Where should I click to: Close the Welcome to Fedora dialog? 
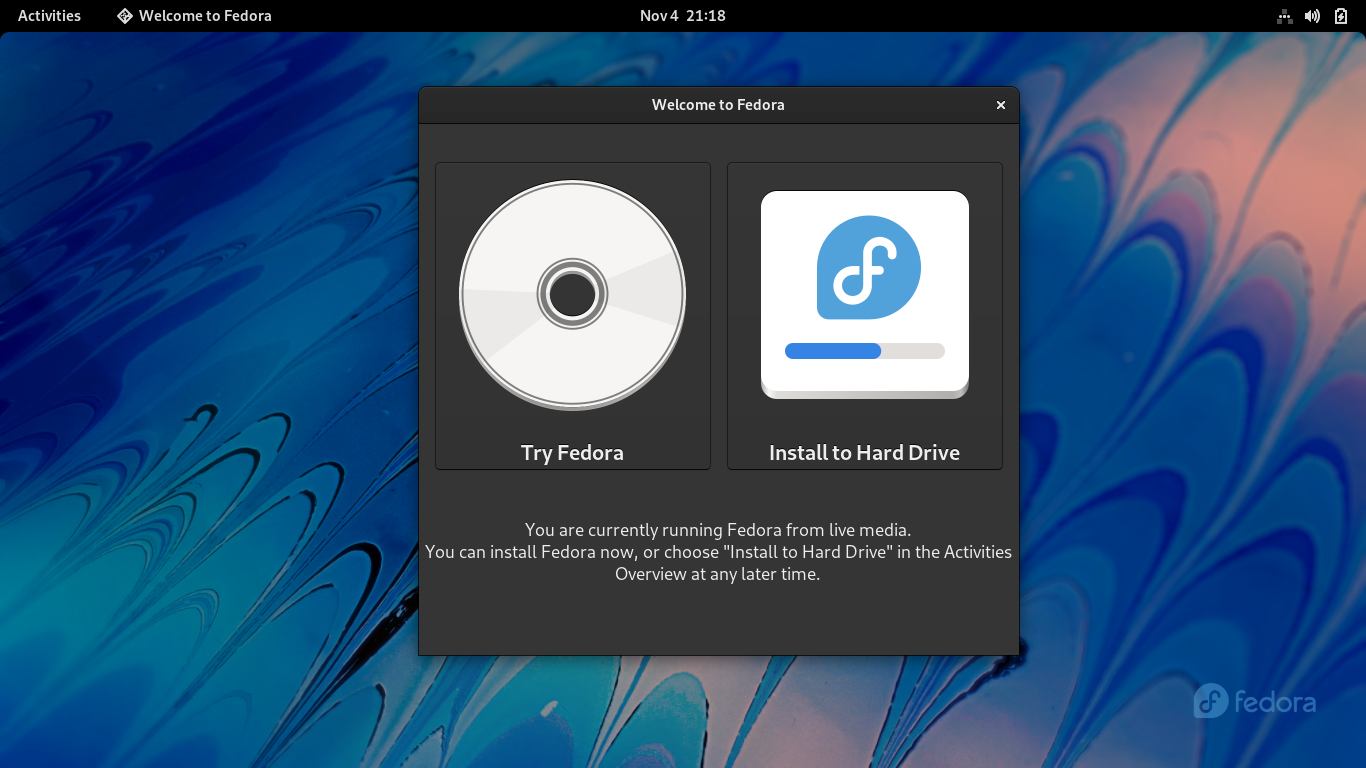pyautogui.click(x=1000, y=105)
